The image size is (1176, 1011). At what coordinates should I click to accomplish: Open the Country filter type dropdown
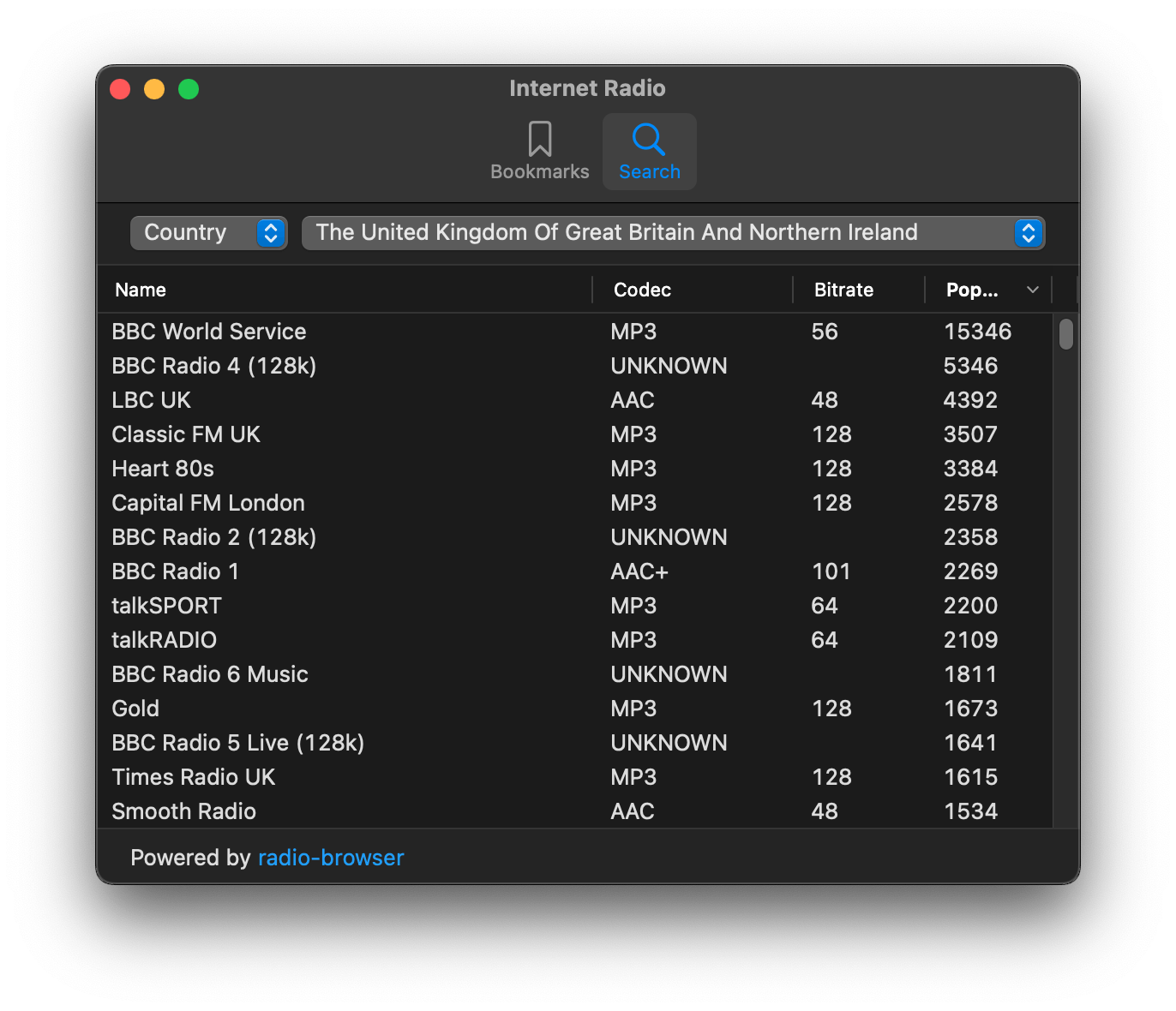pyautogui.click(x=208, y=233)
